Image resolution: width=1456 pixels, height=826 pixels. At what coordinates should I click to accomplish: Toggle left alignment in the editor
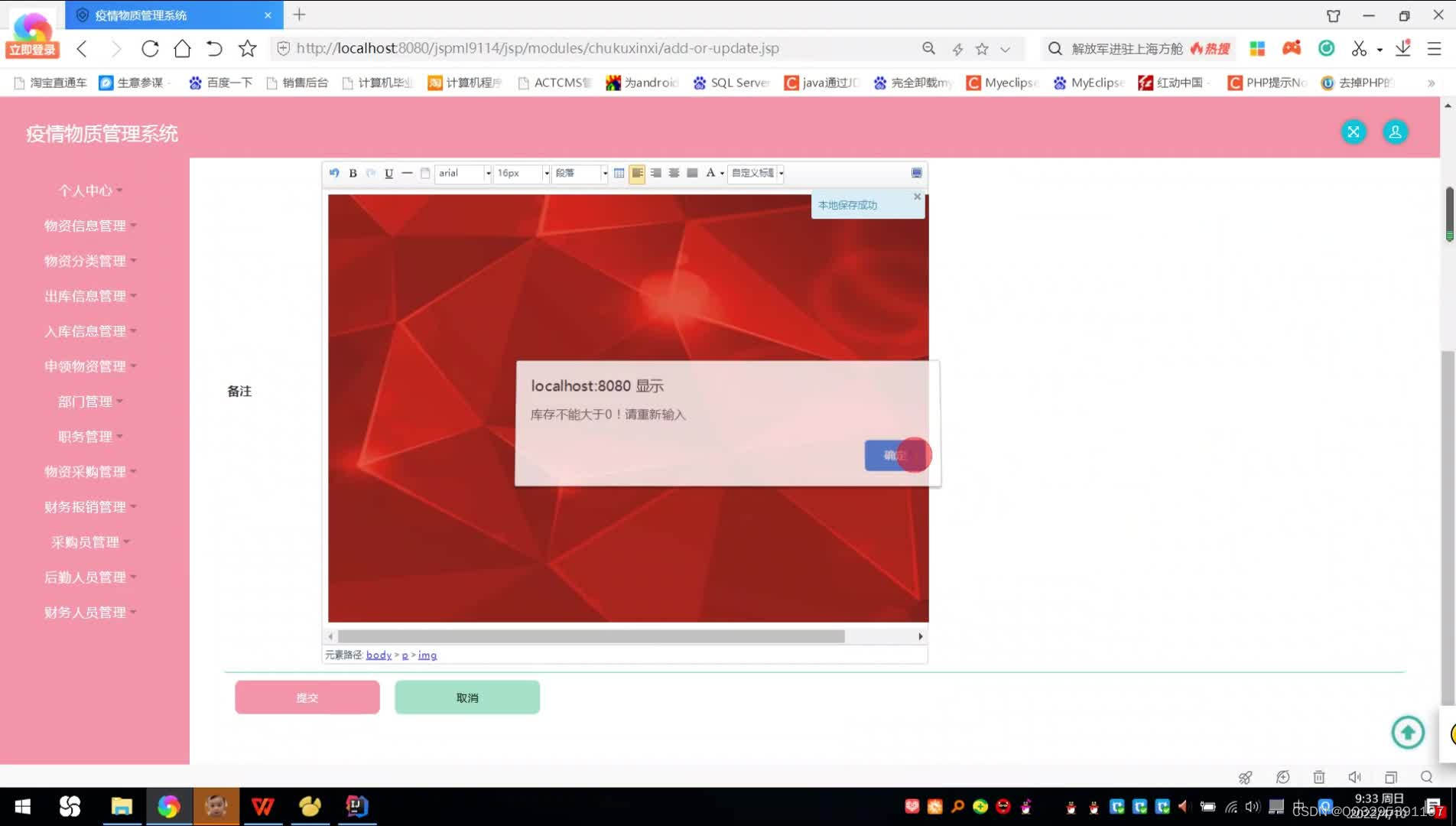[x=637, y=173]
